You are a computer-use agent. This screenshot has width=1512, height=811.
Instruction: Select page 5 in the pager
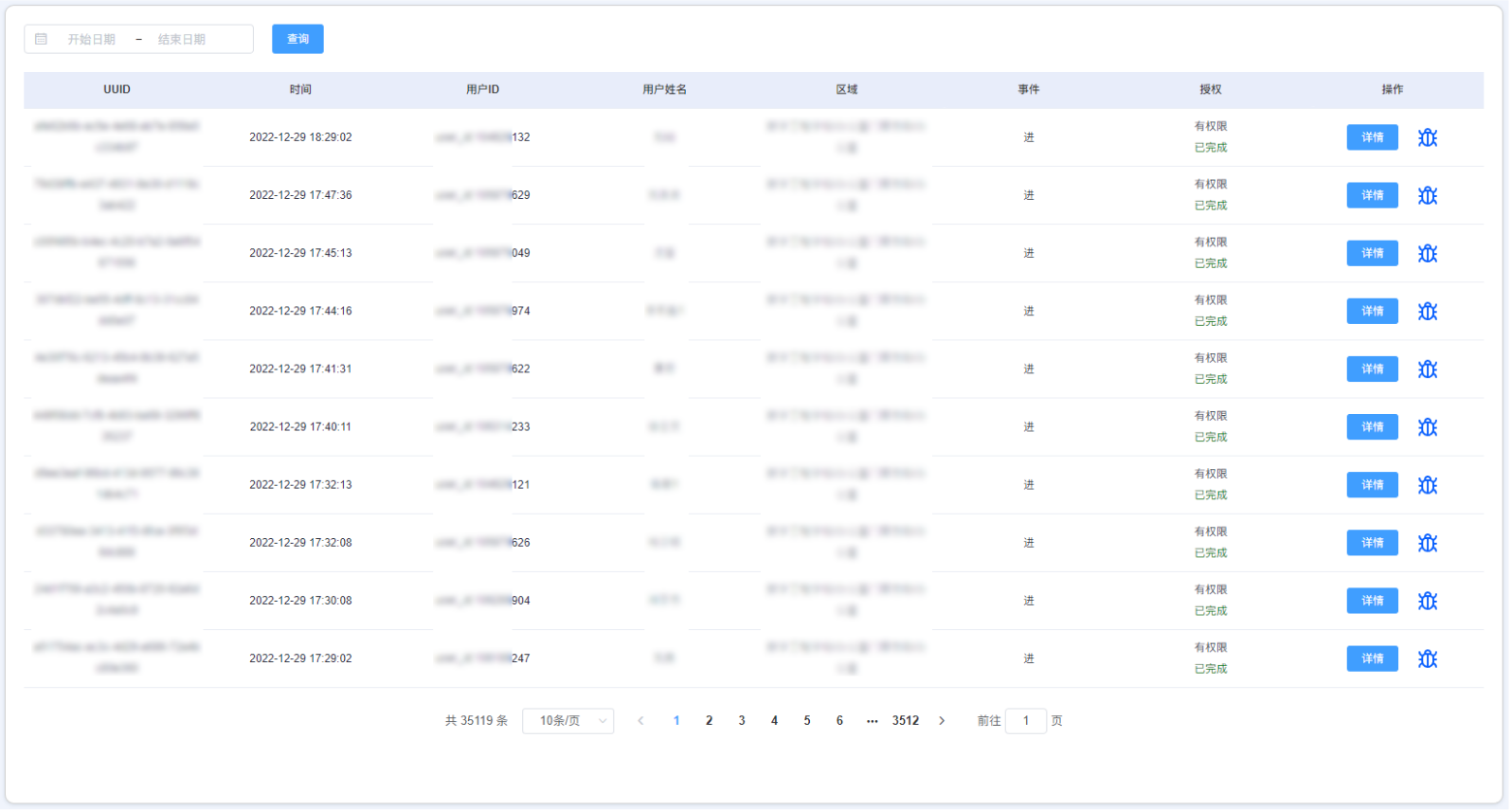point(808,722)
